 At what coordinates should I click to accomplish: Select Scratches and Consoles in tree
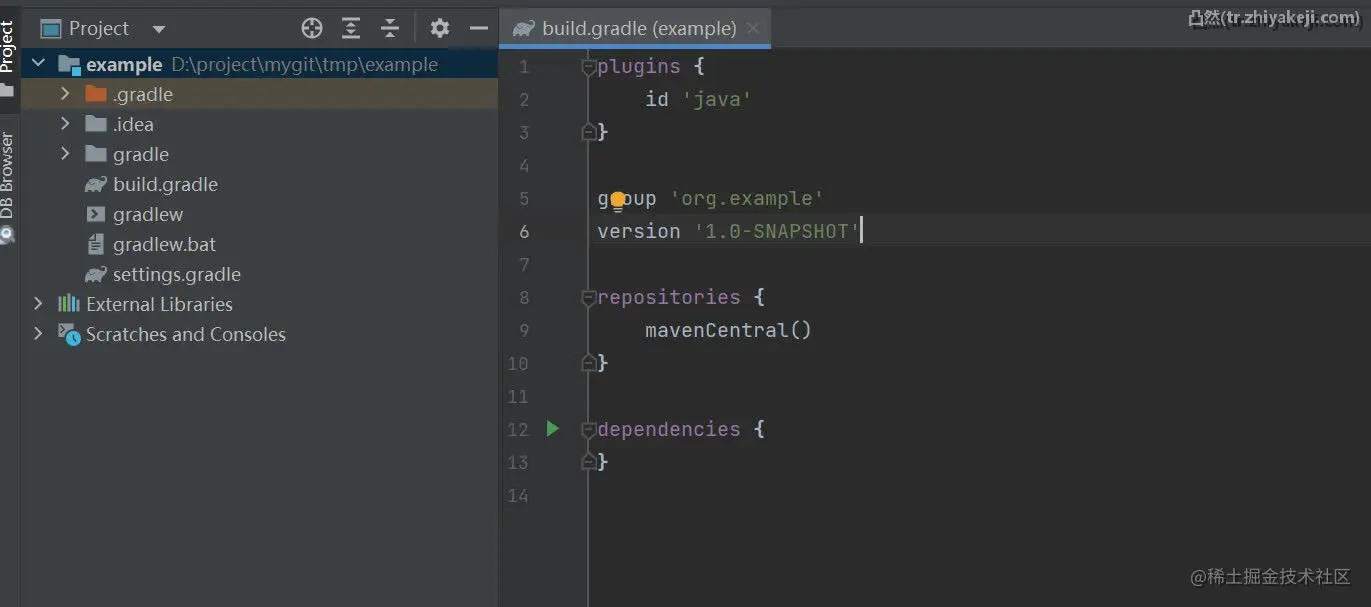tap(260, 334)
